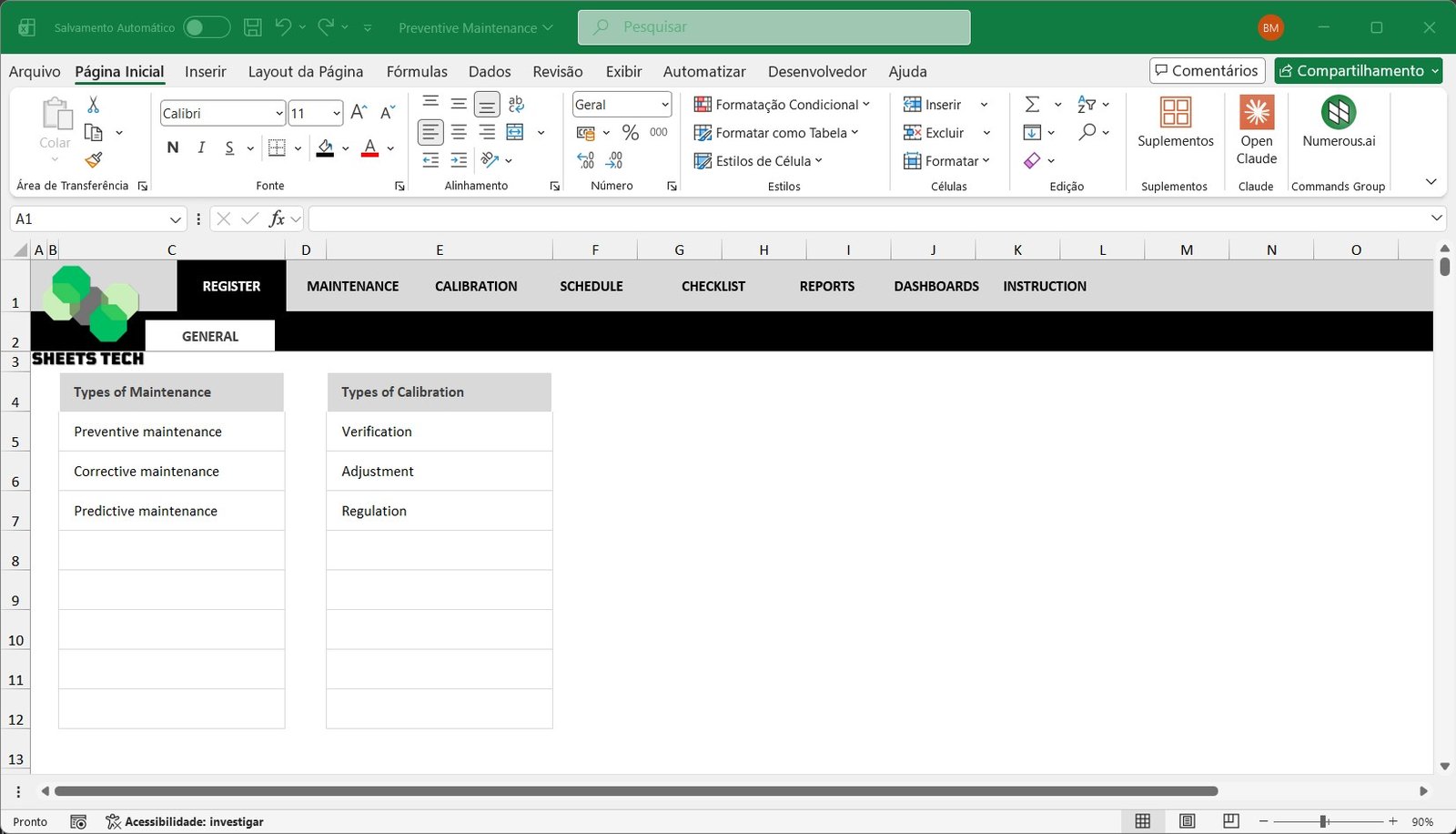Apply italic formatting
The width and height of the screenshot is (1456, 834).
pyautogui.click(x=200, y=147)
